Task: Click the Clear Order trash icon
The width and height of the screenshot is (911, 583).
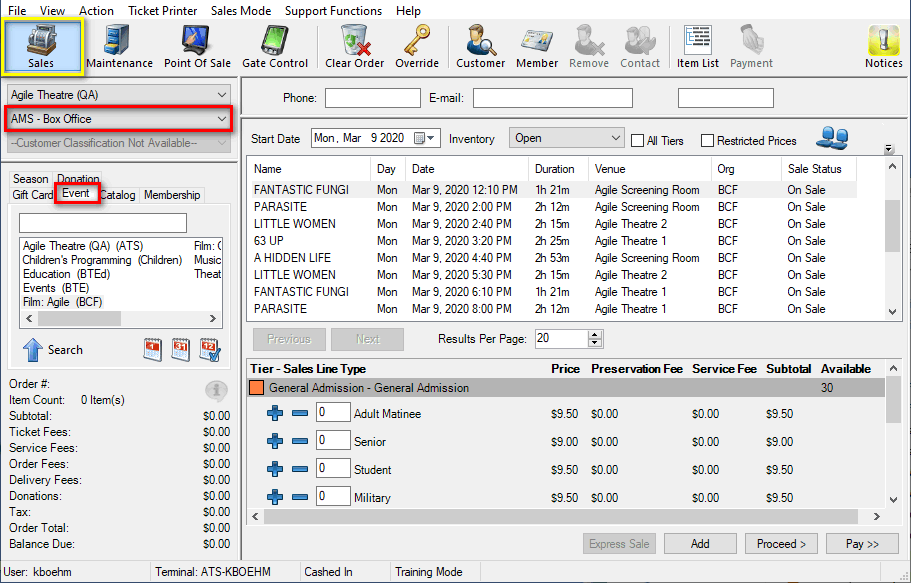Action: tap(354, 47)
